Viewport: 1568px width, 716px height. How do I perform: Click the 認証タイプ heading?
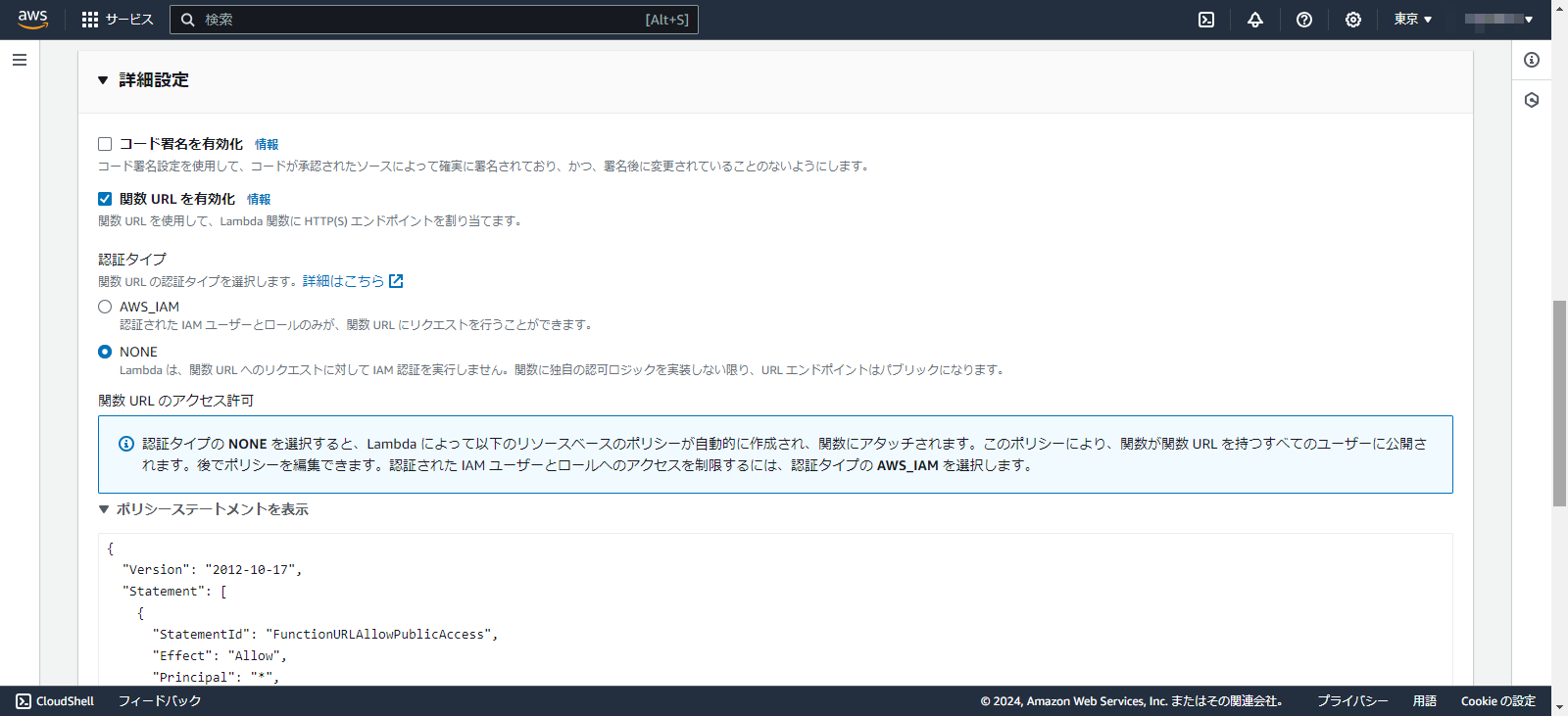[x=132, y=260]
